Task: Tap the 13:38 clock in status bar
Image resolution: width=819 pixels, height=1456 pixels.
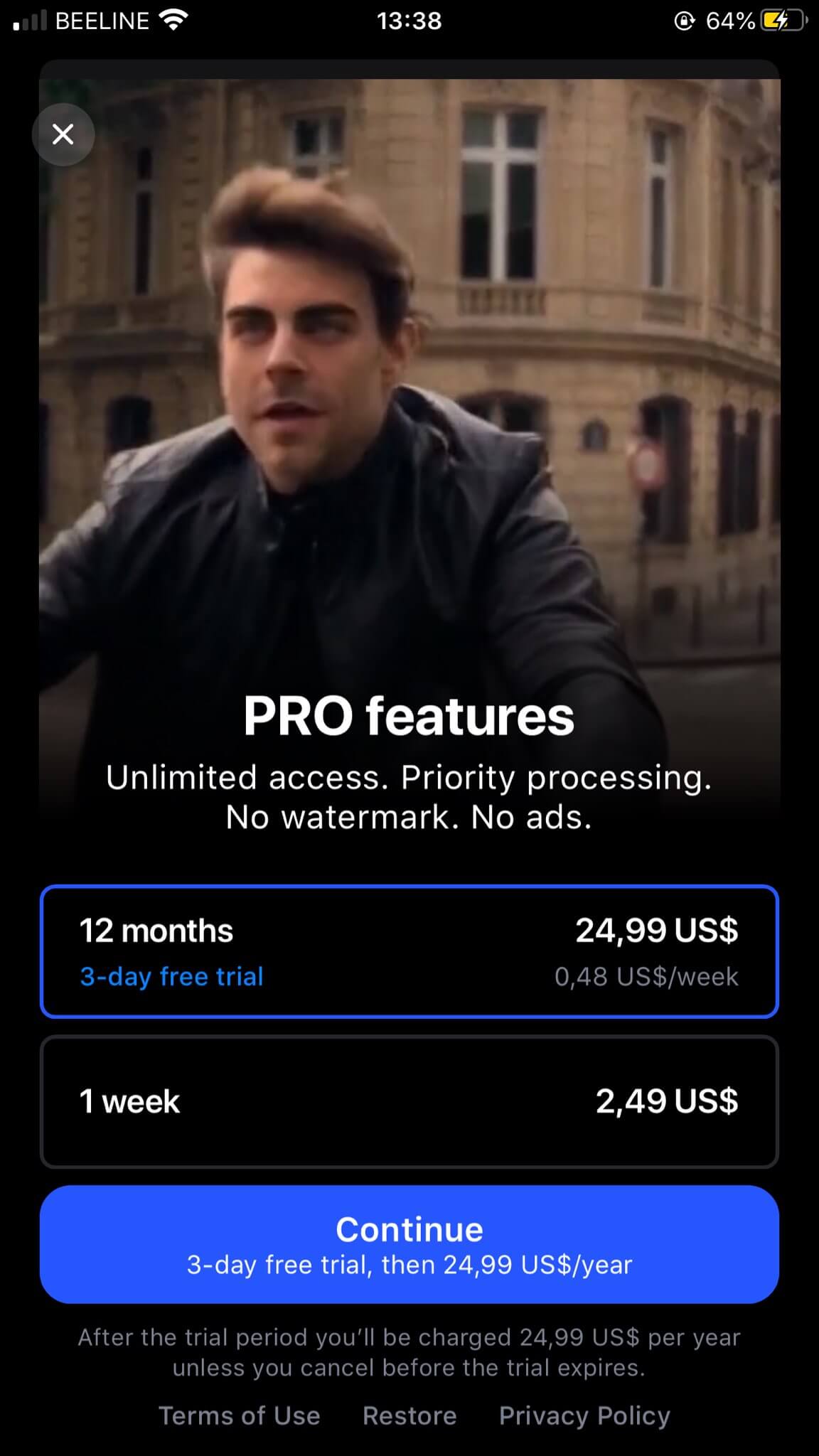Action: tap(409, 21)
